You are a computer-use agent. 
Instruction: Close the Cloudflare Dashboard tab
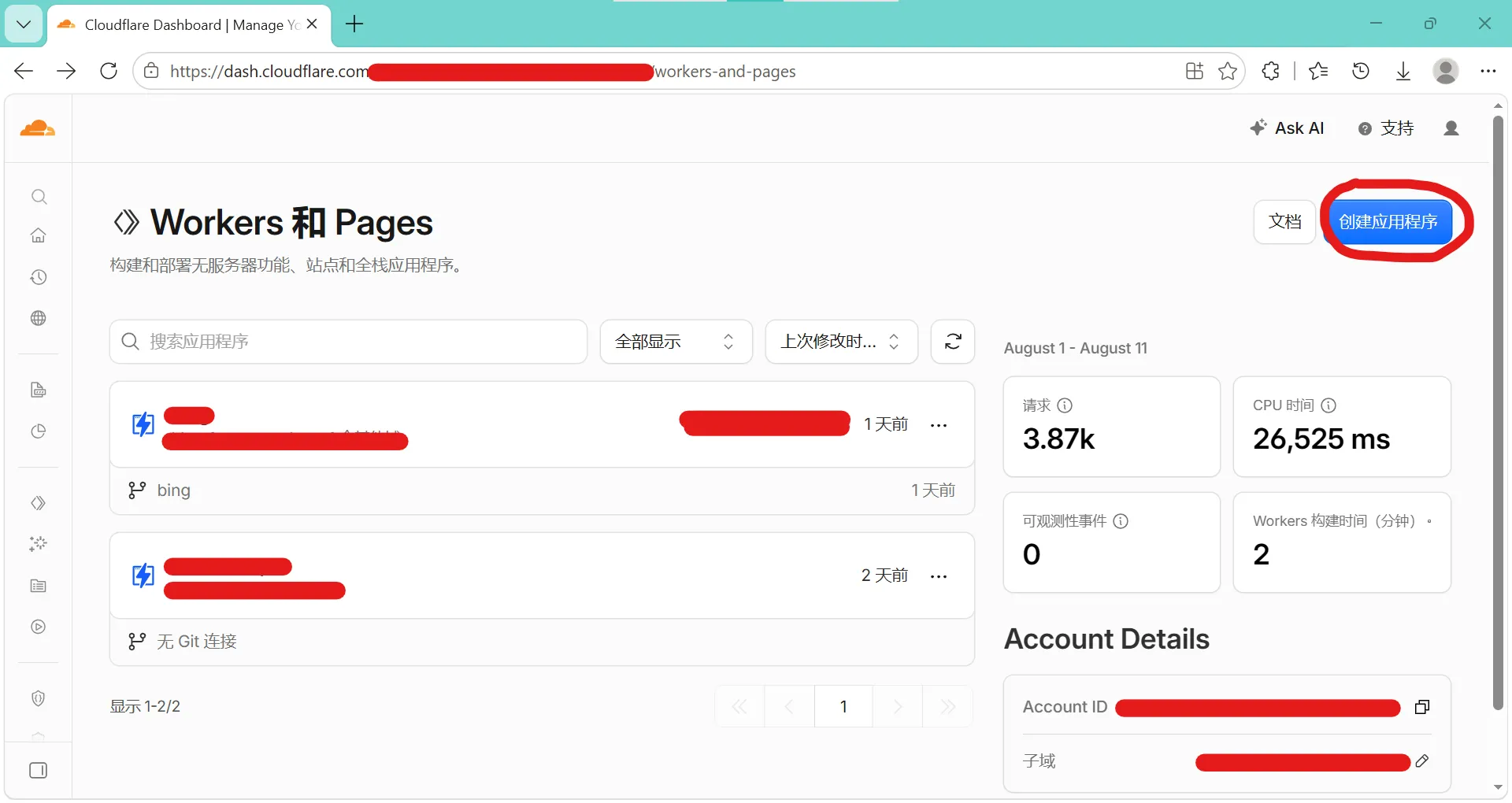click(313, 24)
